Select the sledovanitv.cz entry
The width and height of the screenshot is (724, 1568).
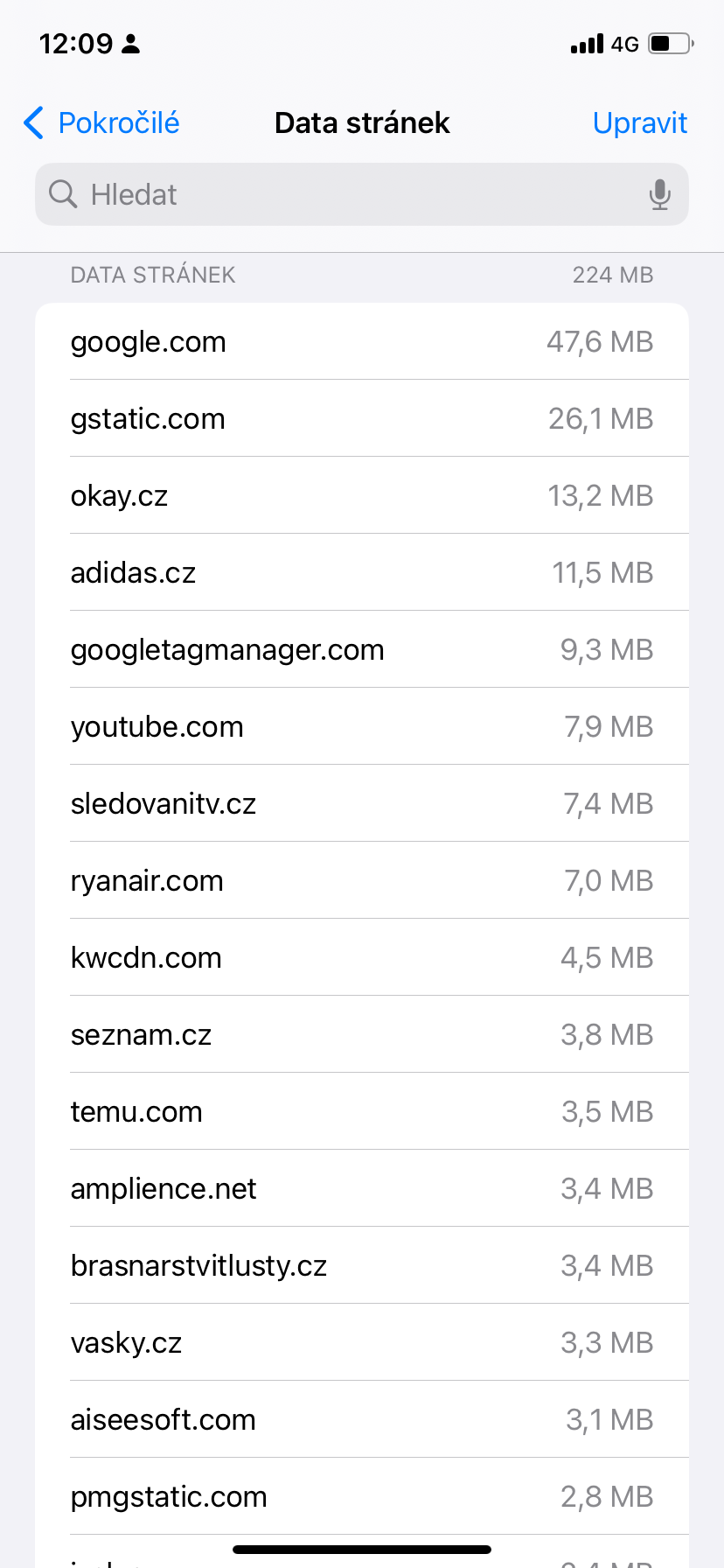(362, 804)
